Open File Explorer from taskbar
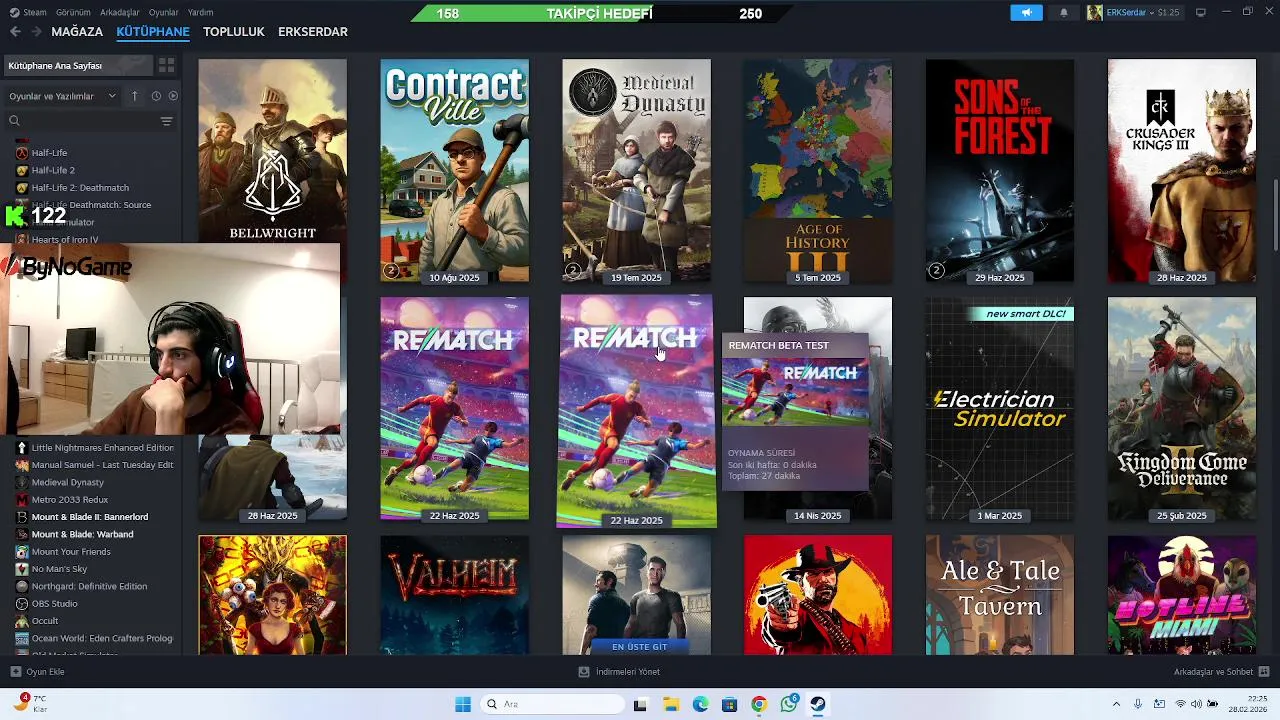 (670, 704)
